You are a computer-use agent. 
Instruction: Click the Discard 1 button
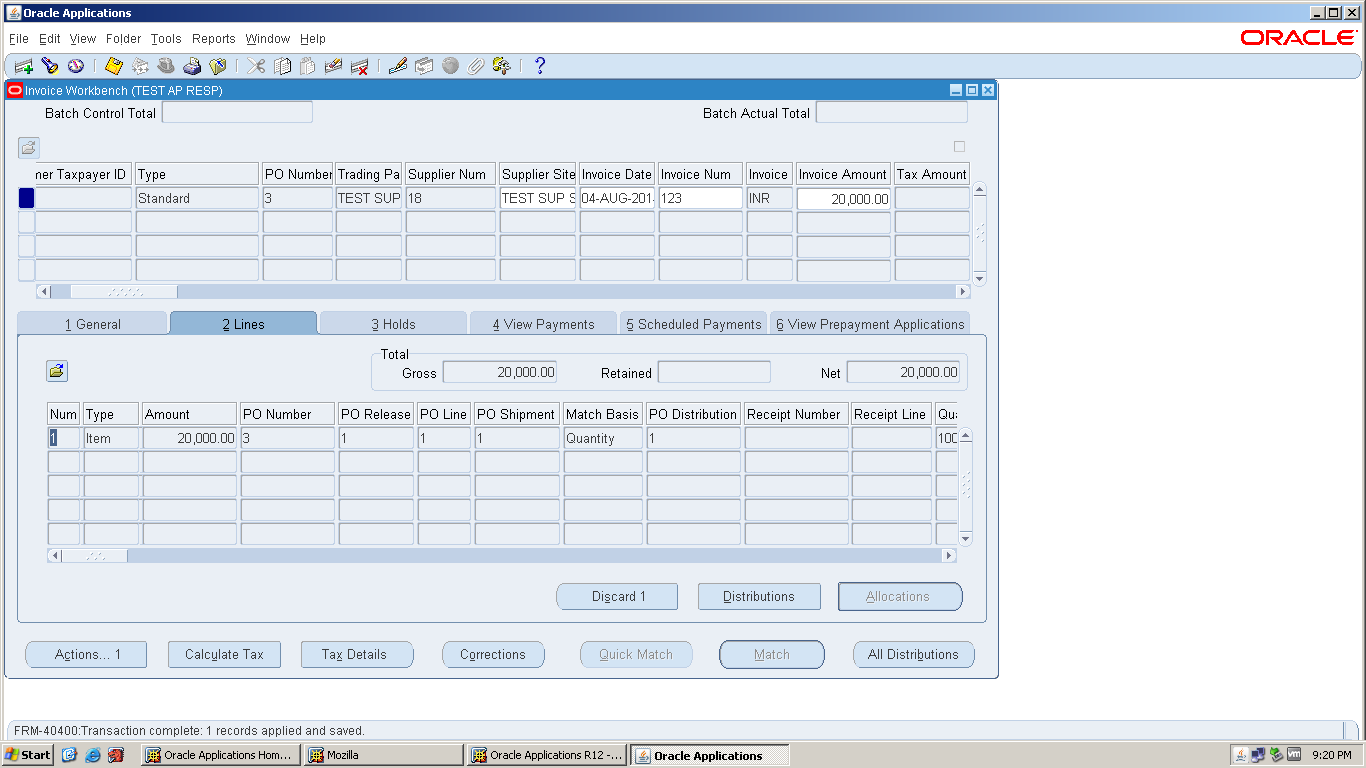coord(618,597)
